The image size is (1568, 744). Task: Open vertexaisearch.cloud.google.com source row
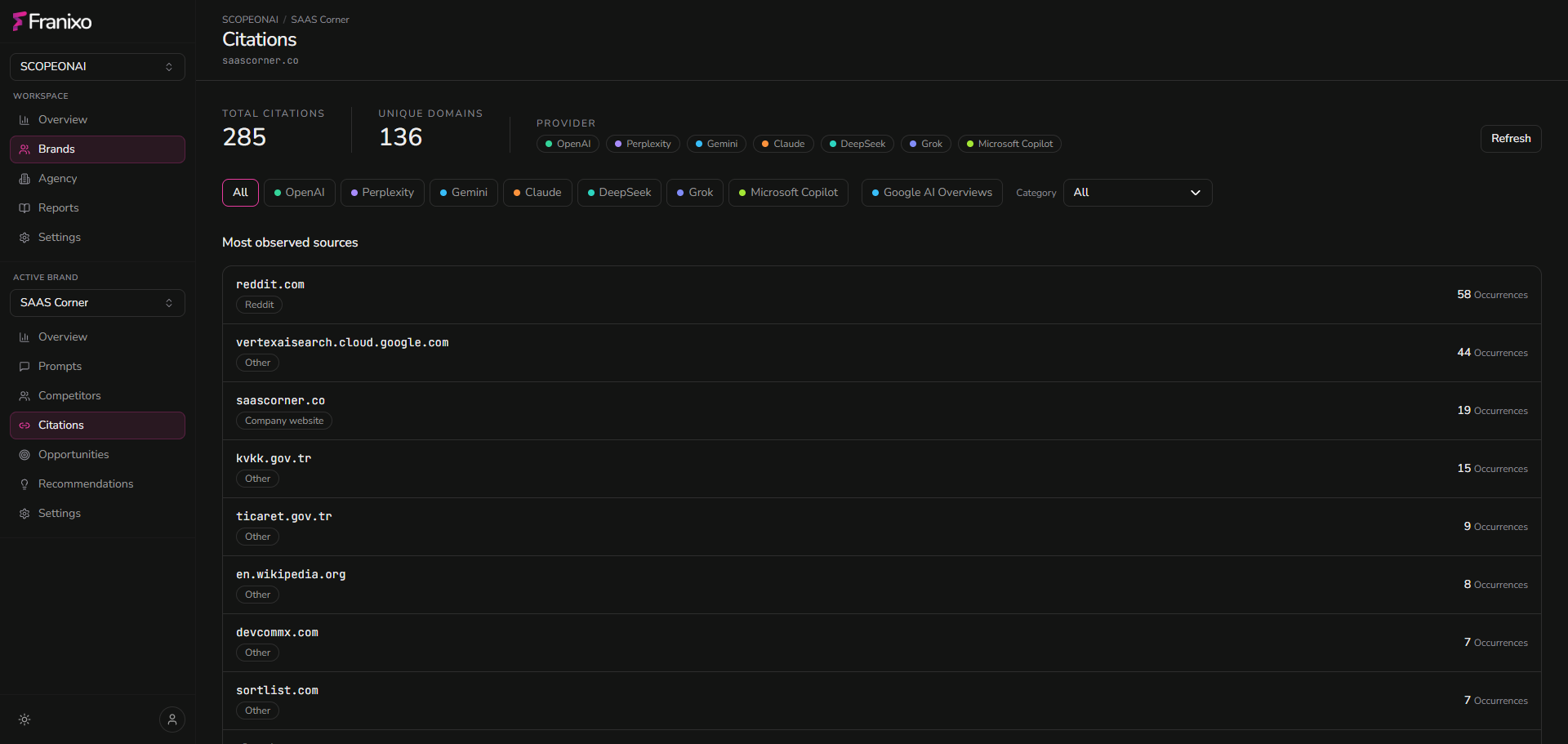click(882, 353)
